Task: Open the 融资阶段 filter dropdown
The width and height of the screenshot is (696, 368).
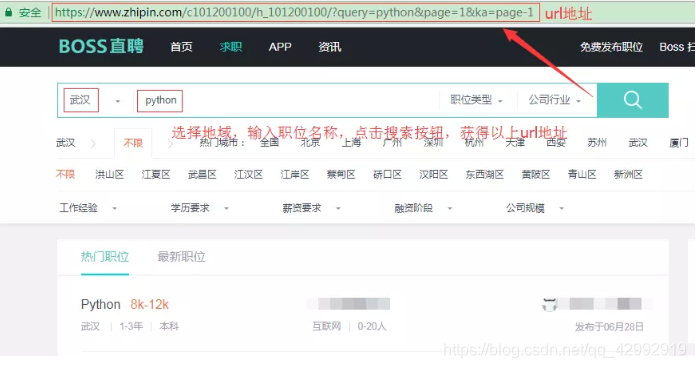Action: [423, 208]
